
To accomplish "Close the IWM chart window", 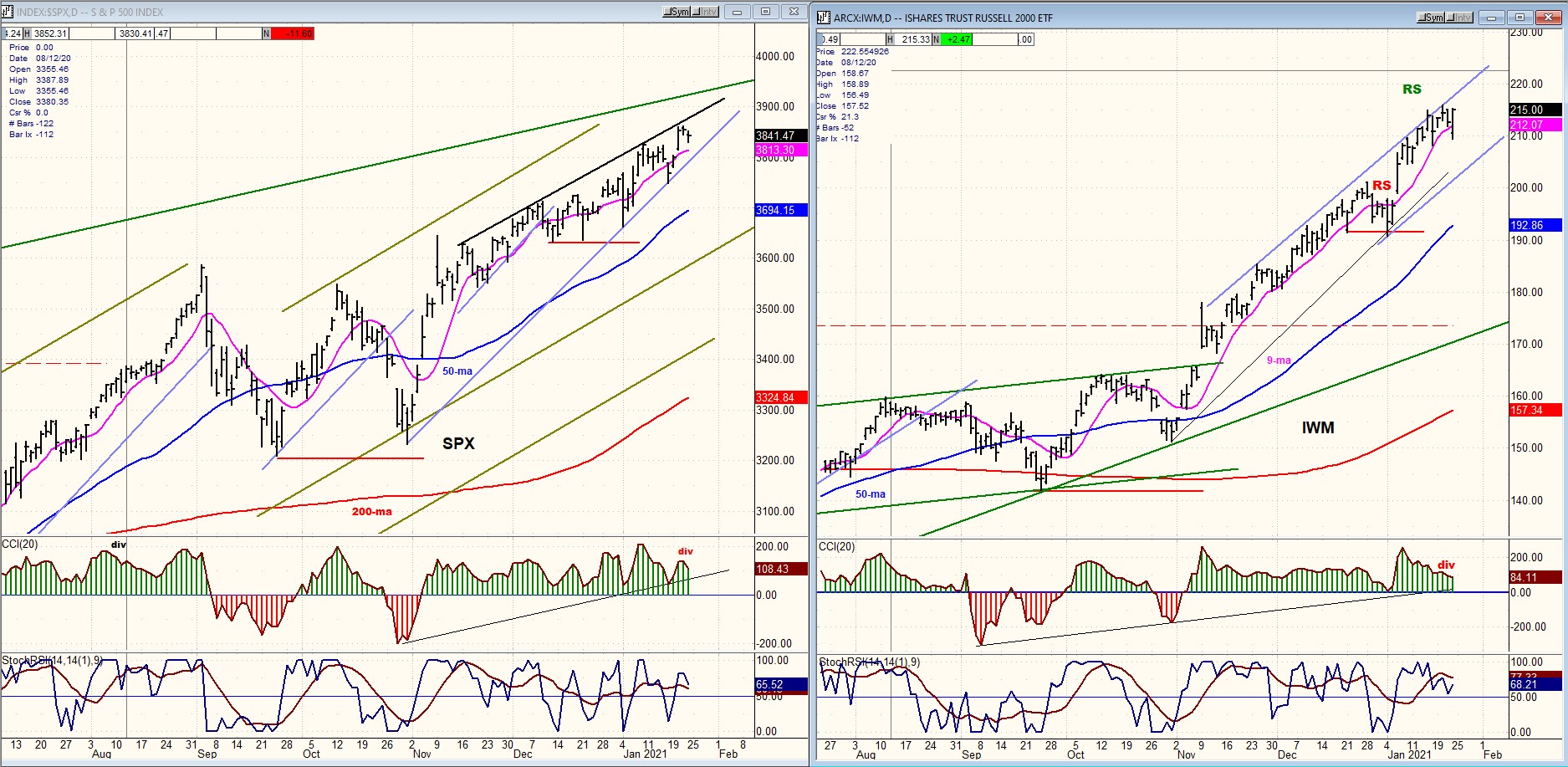I will pos(1547,18).
